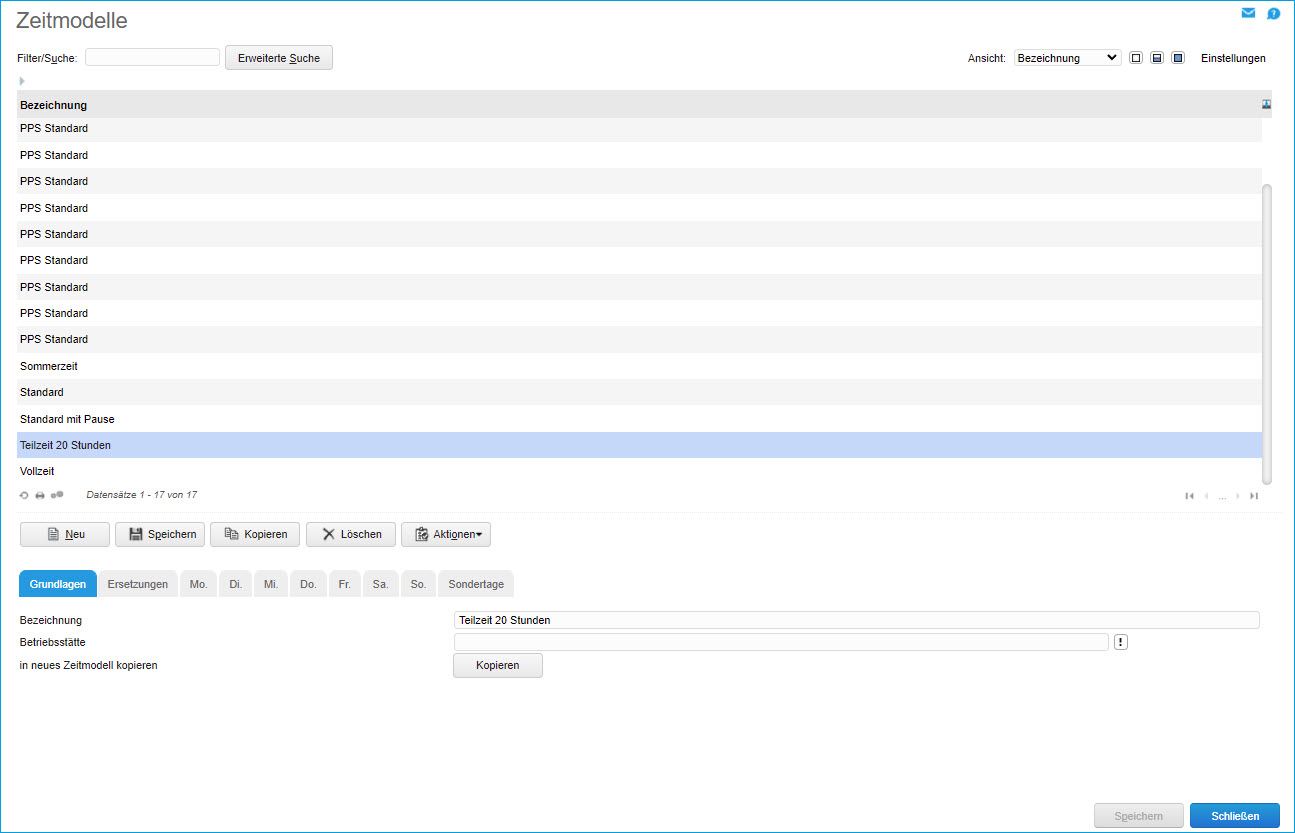The width and height of the screenshot is (1295, 833).
Task: Click the refresh icon below the list
Action: click(x=24, y=495)
